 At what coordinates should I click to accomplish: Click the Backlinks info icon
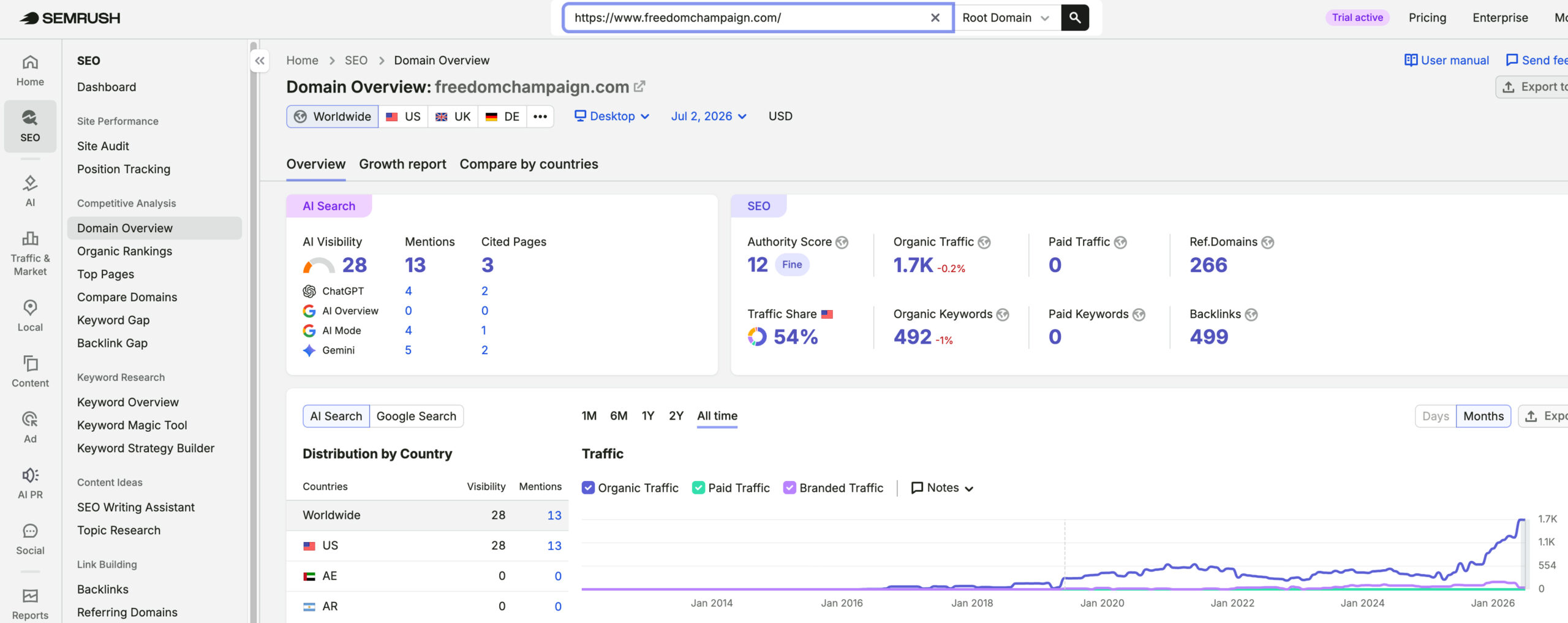click(x=1251, y=314)
